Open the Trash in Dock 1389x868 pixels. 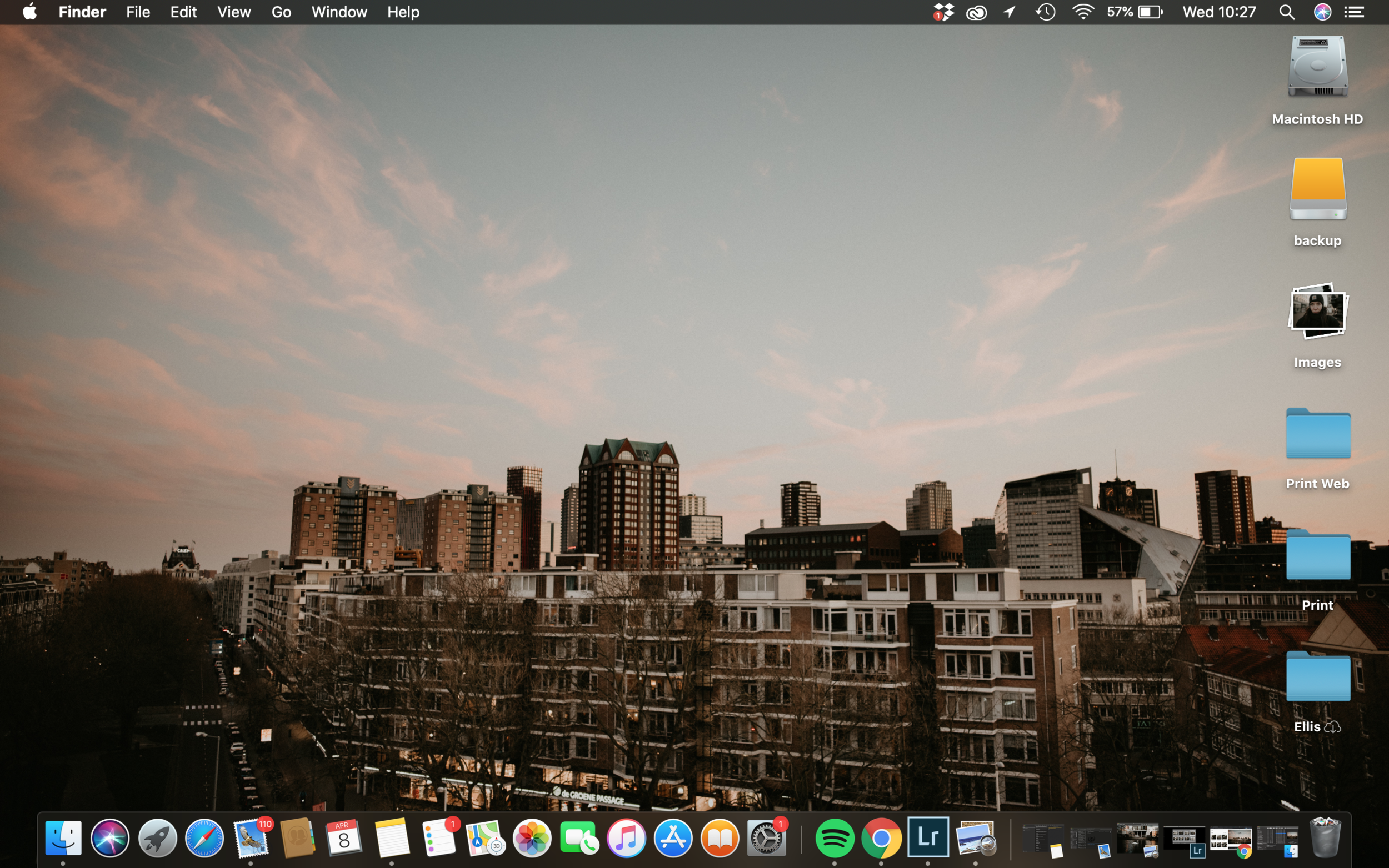coord(1325,837)
